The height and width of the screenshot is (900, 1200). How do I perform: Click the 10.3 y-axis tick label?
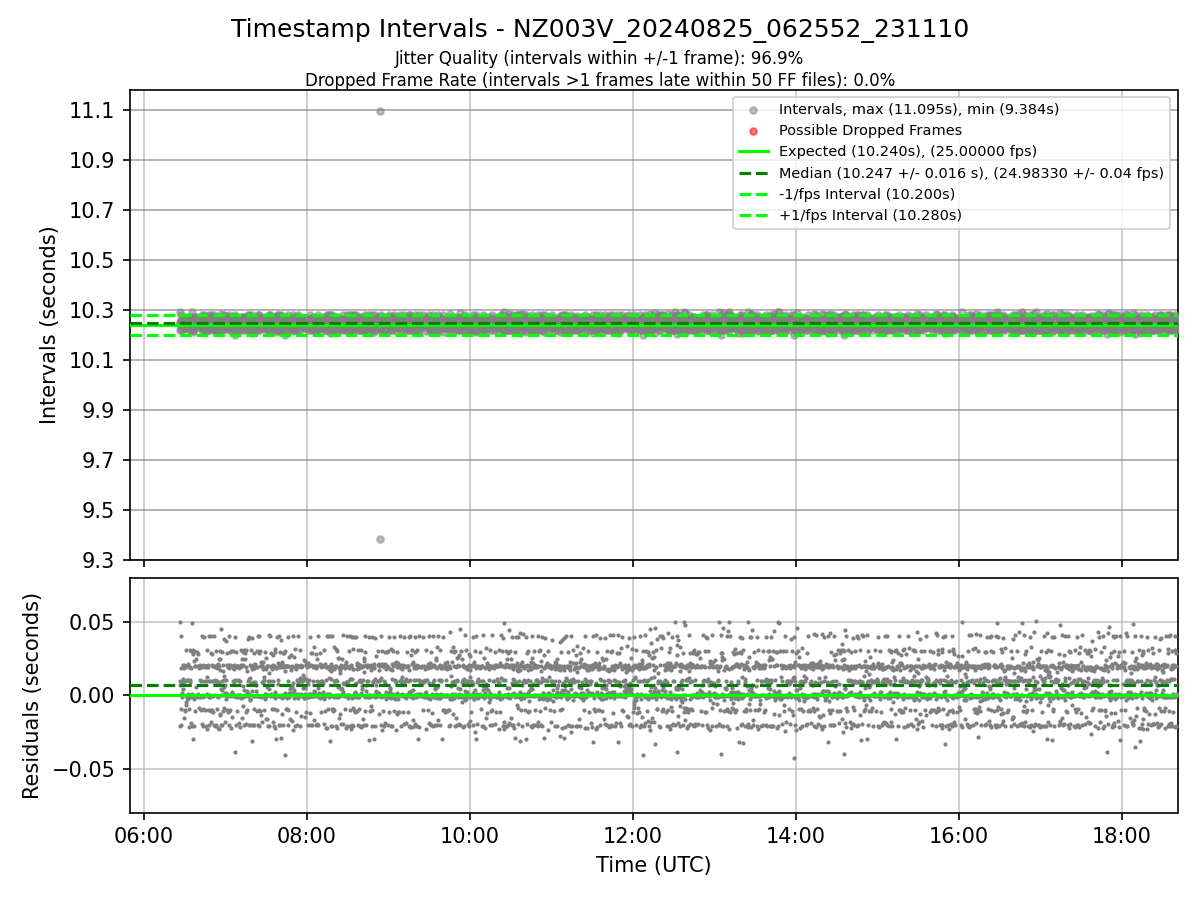tap(90, 310)
